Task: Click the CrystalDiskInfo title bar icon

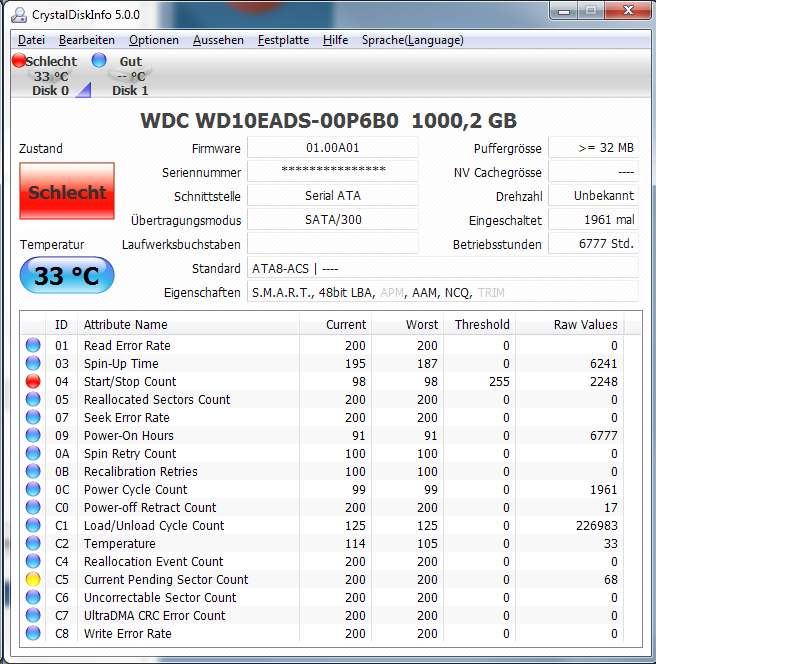Action: point(19,15)
